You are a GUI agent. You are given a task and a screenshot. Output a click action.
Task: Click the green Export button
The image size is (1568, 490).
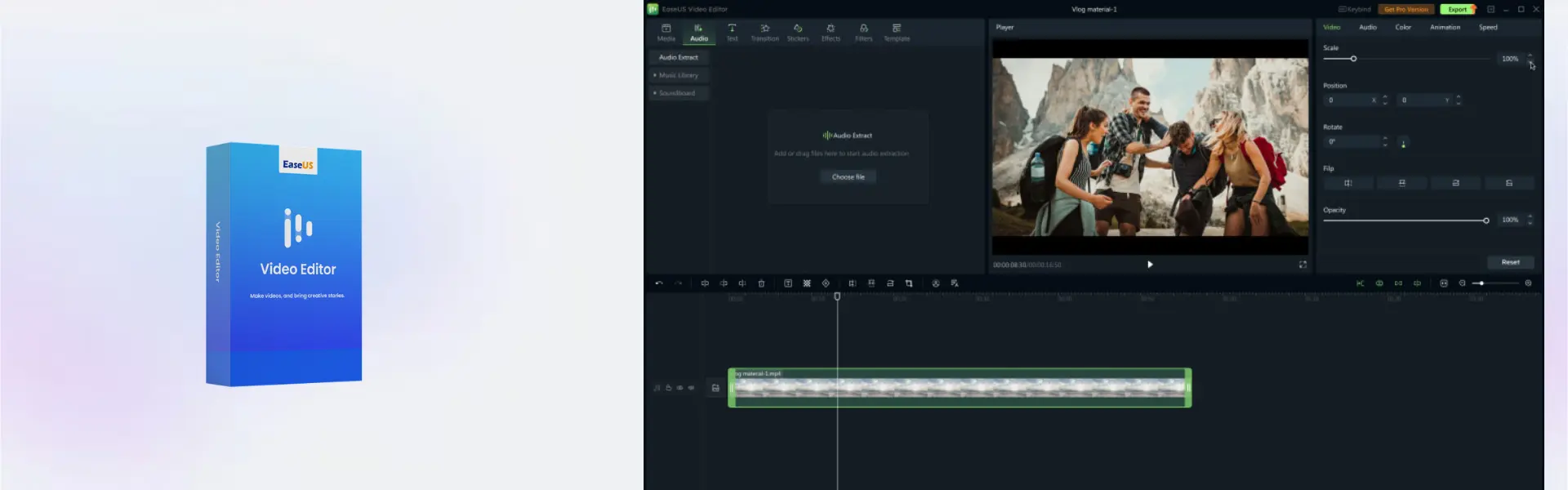(1458, 9)
